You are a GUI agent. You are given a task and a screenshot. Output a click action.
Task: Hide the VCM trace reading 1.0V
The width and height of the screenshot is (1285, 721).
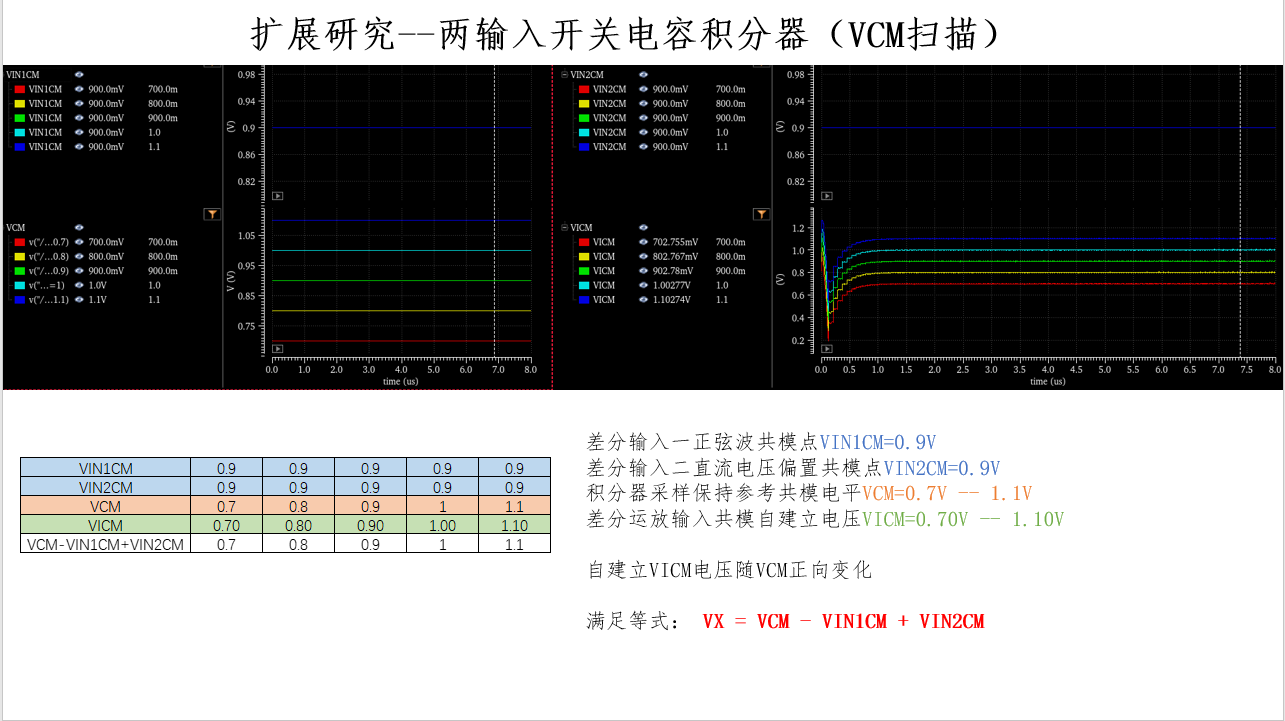[79, 285]
